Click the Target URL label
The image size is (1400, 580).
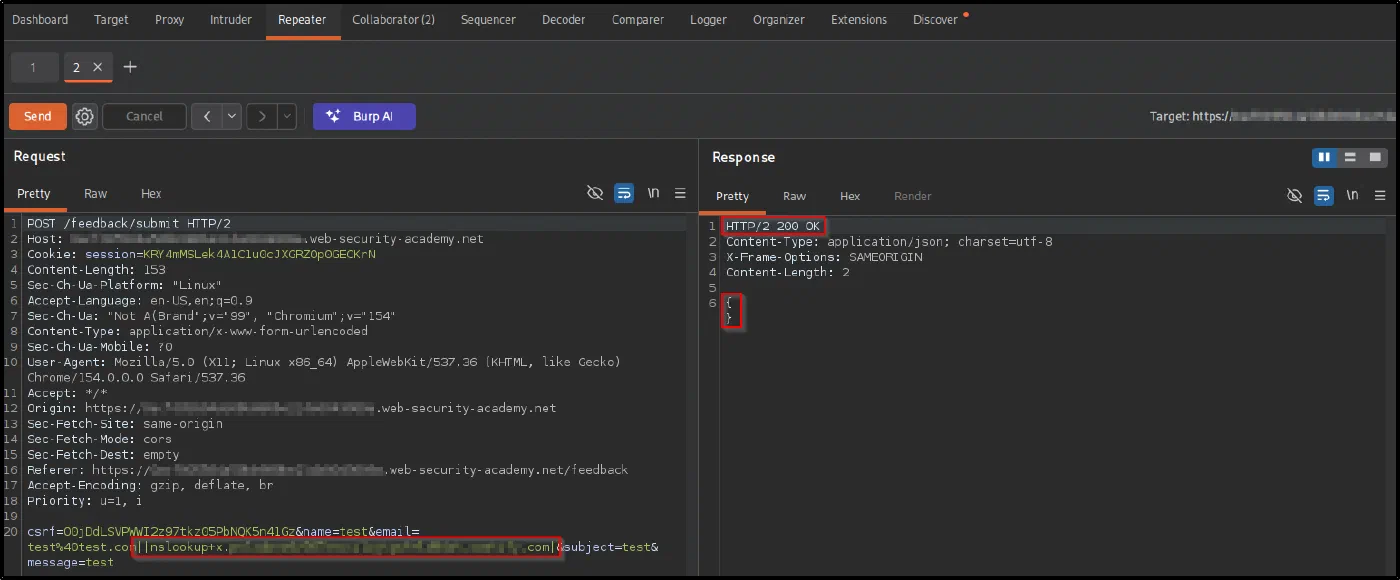[1272, 116]
